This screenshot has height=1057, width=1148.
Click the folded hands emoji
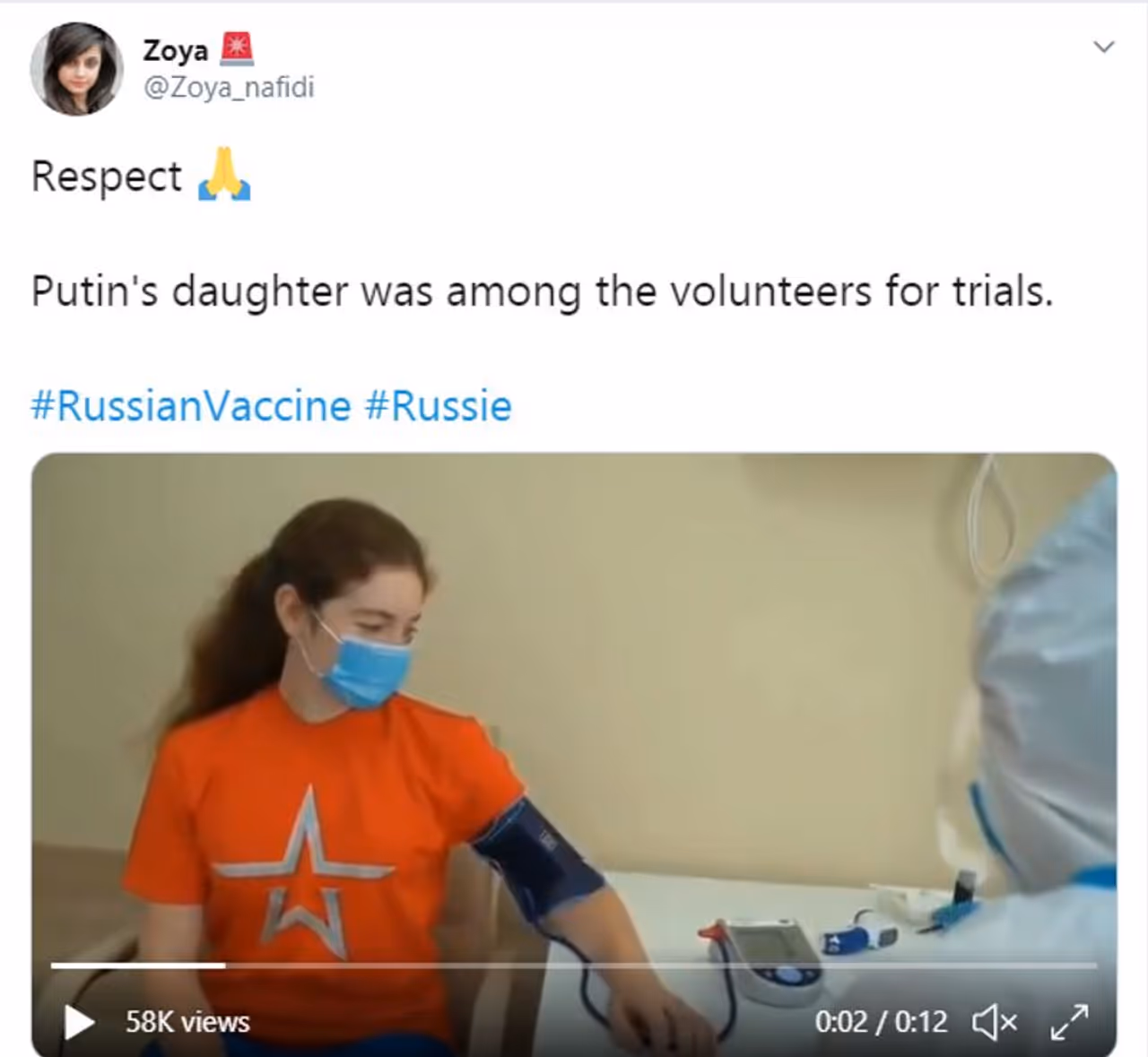tap(224, 175)
